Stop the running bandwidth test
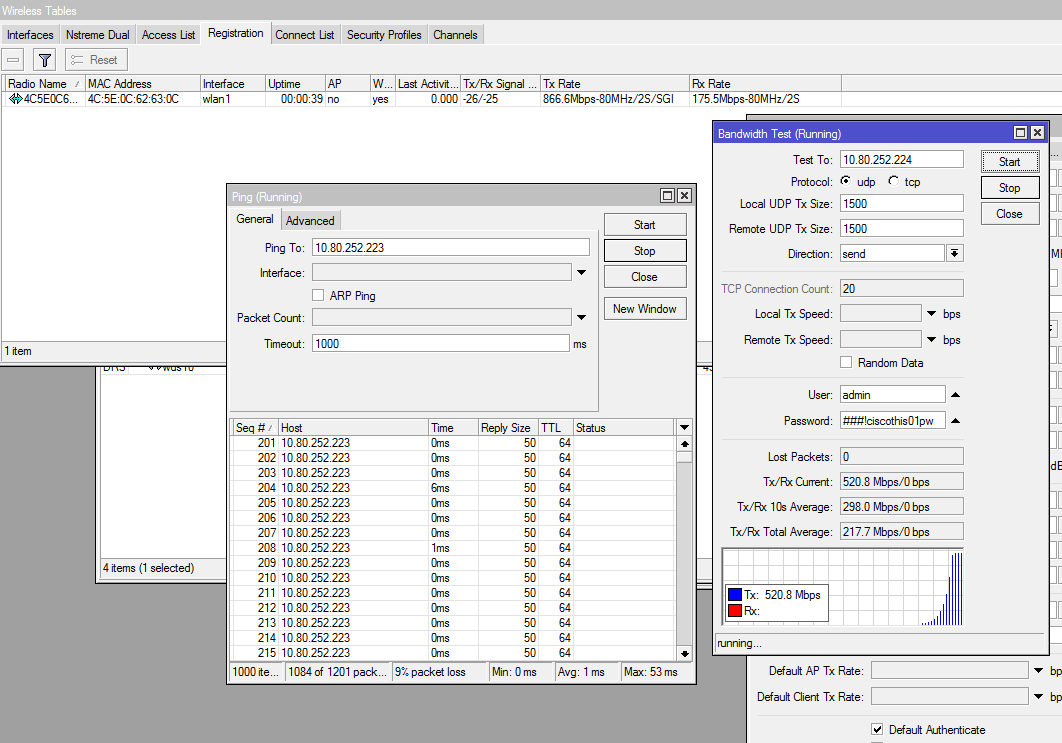 click(1009, 188)
